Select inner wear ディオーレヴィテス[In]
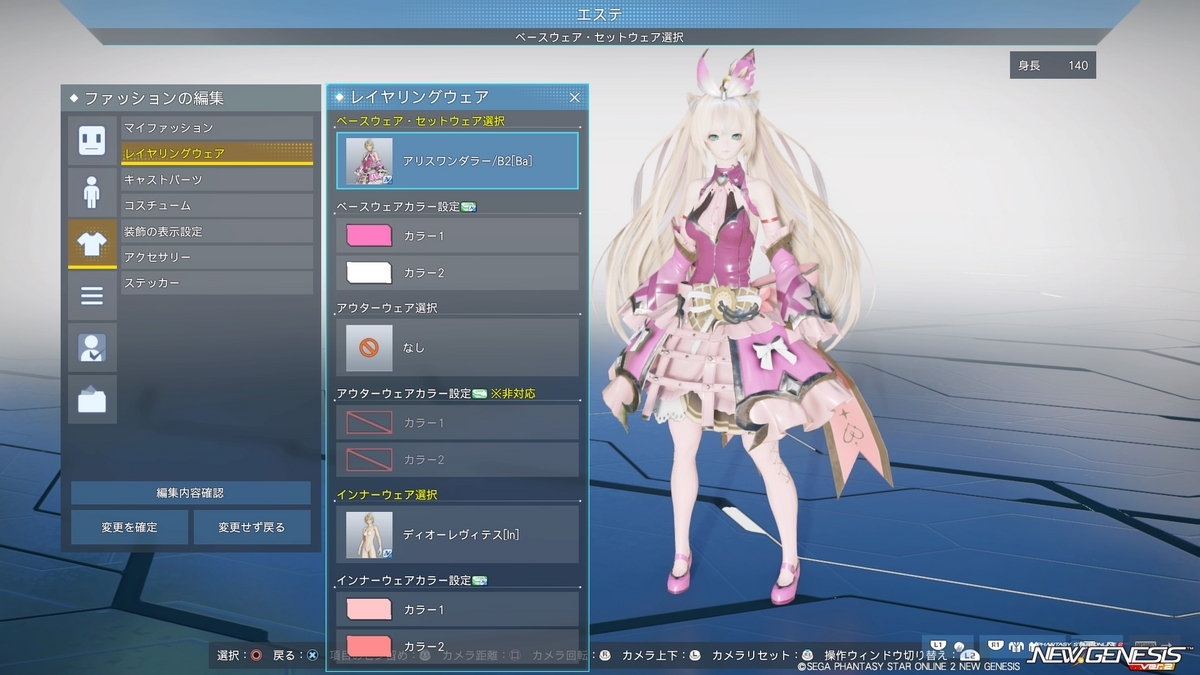Viewport: 1200px width, 675px height. tap(457, 534)
